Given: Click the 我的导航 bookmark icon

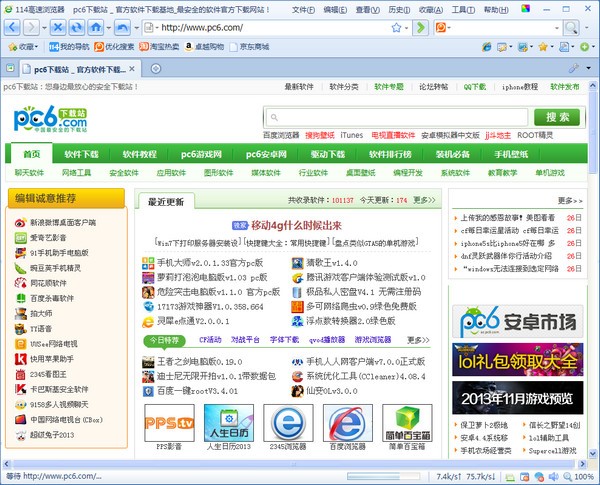Looking at the screenshot, I should pos(54,47).
